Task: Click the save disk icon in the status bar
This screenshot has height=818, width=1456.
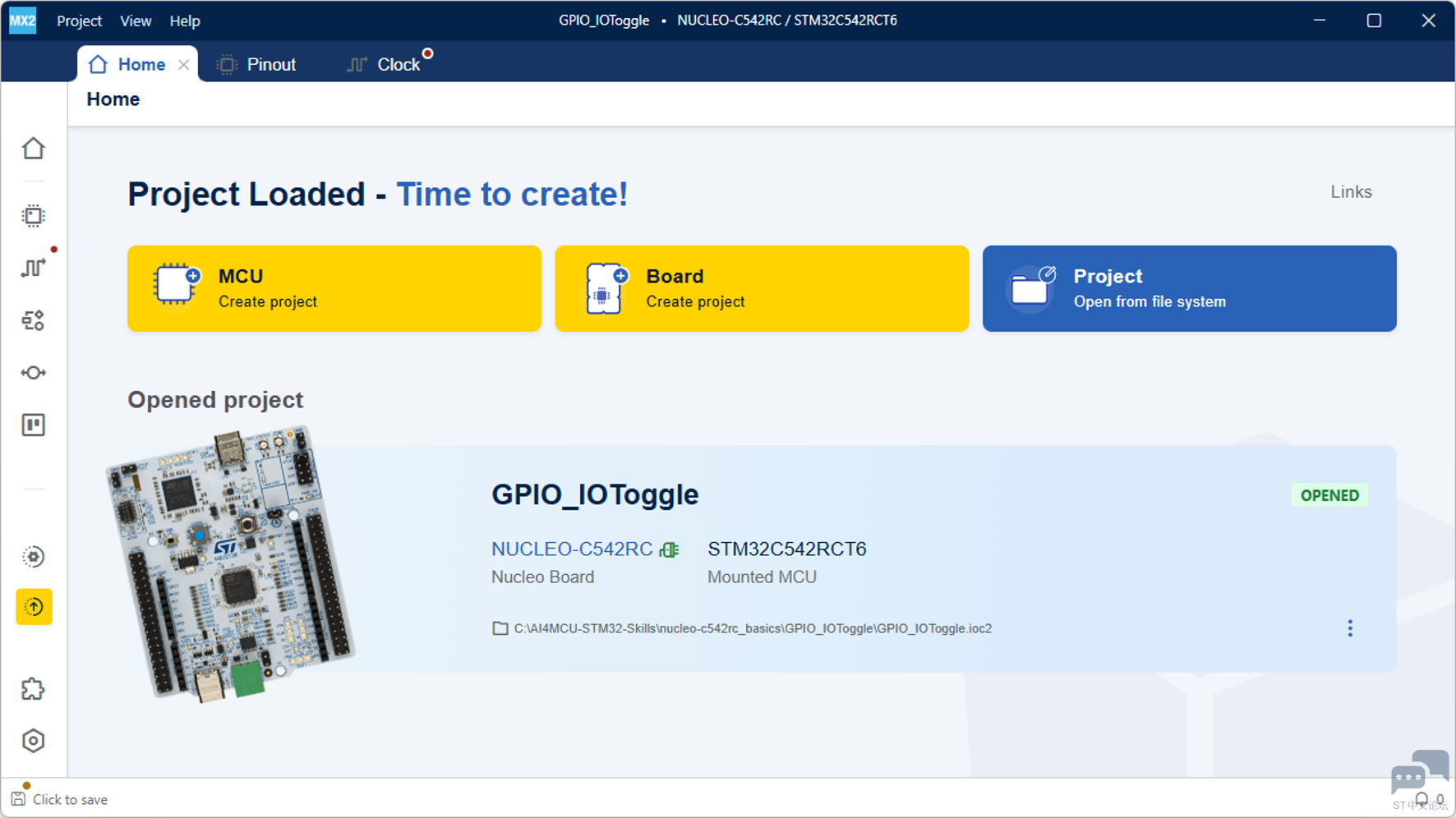Action: coord(18,799)
